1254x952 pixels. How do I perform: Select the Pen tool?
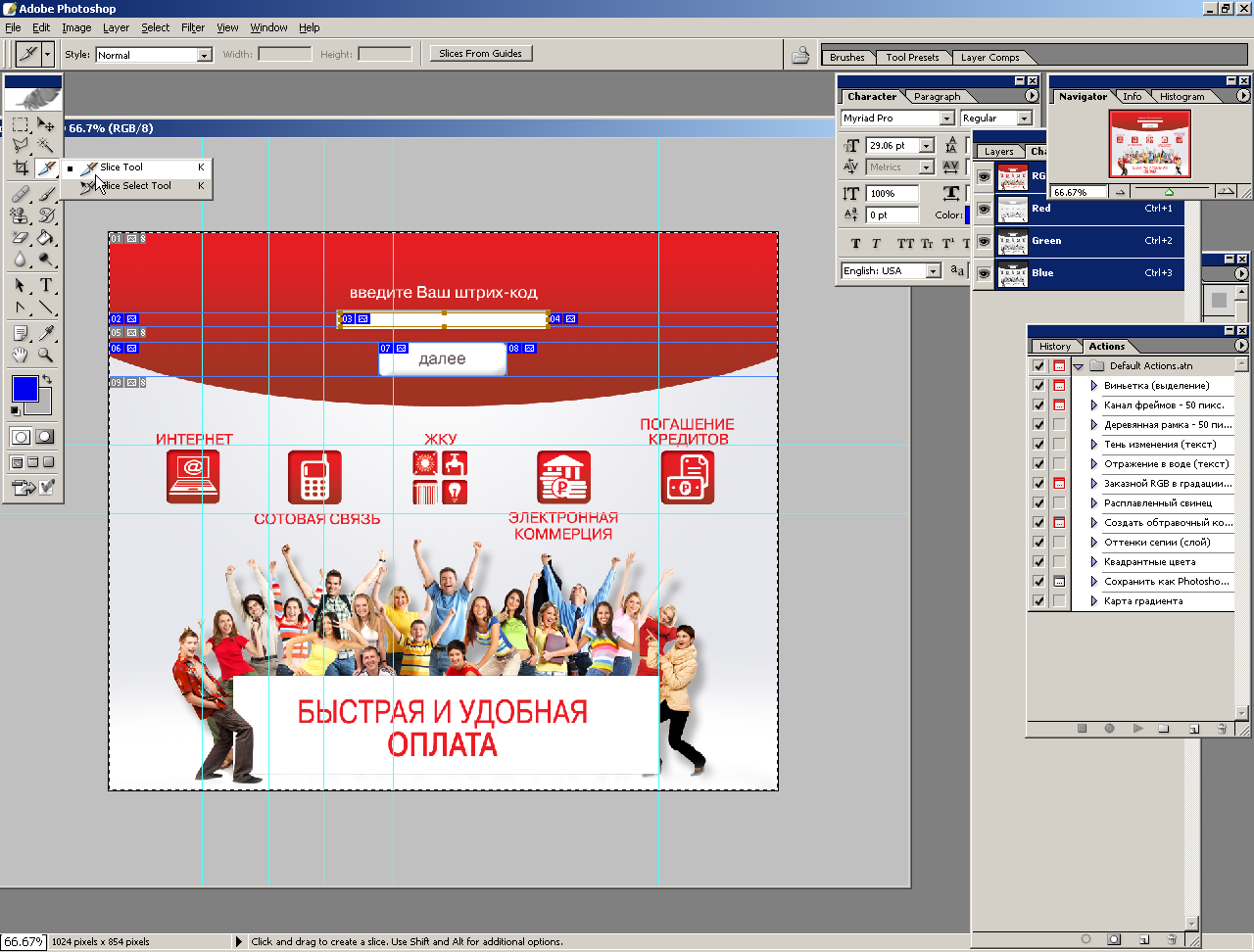(21, 308)
